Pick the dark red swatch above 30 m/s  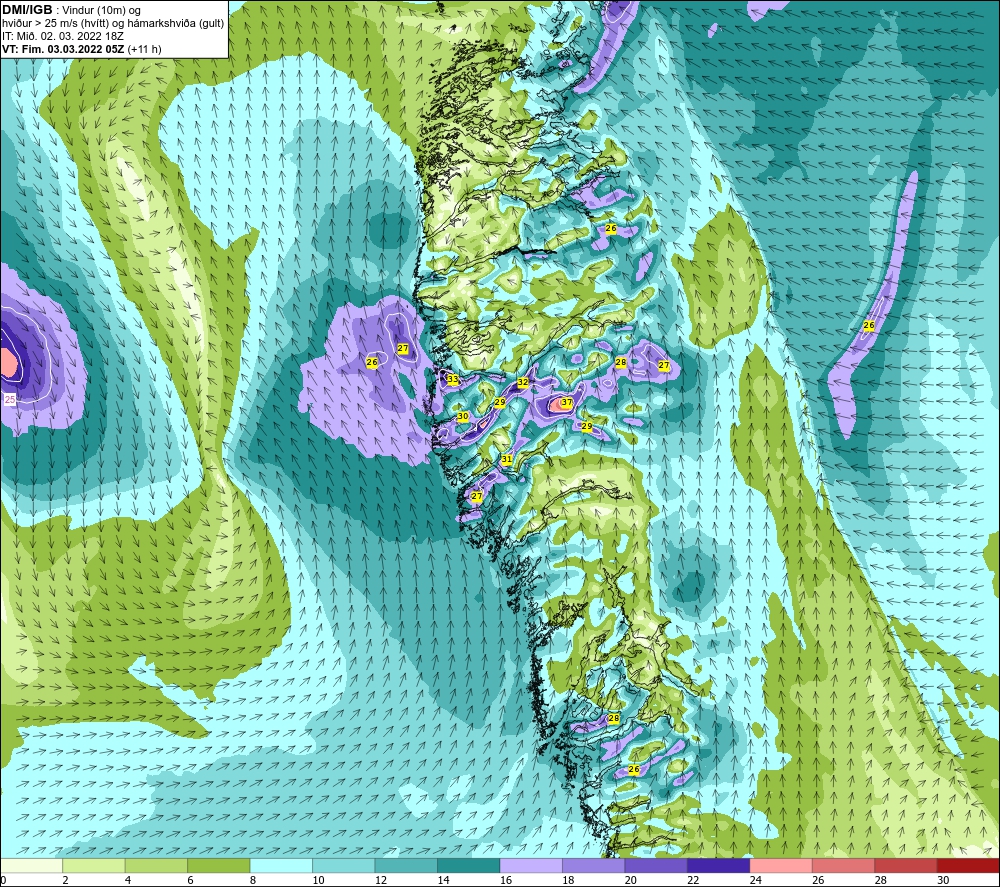tap(969, 865)
